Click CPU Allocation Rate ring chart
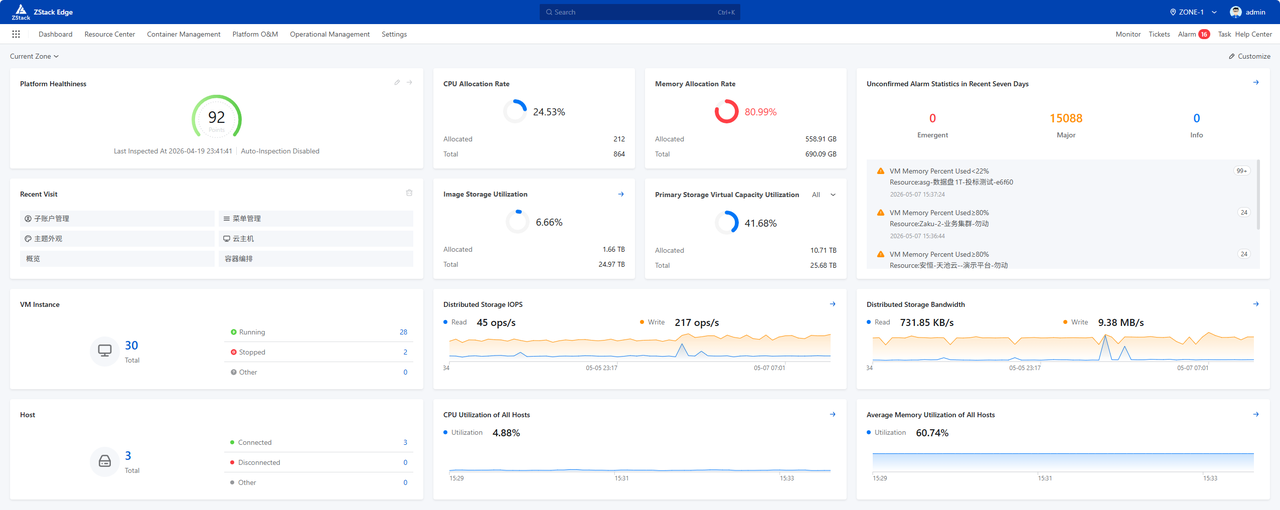This screenshot has width=1280, height=510. point(515,111)
